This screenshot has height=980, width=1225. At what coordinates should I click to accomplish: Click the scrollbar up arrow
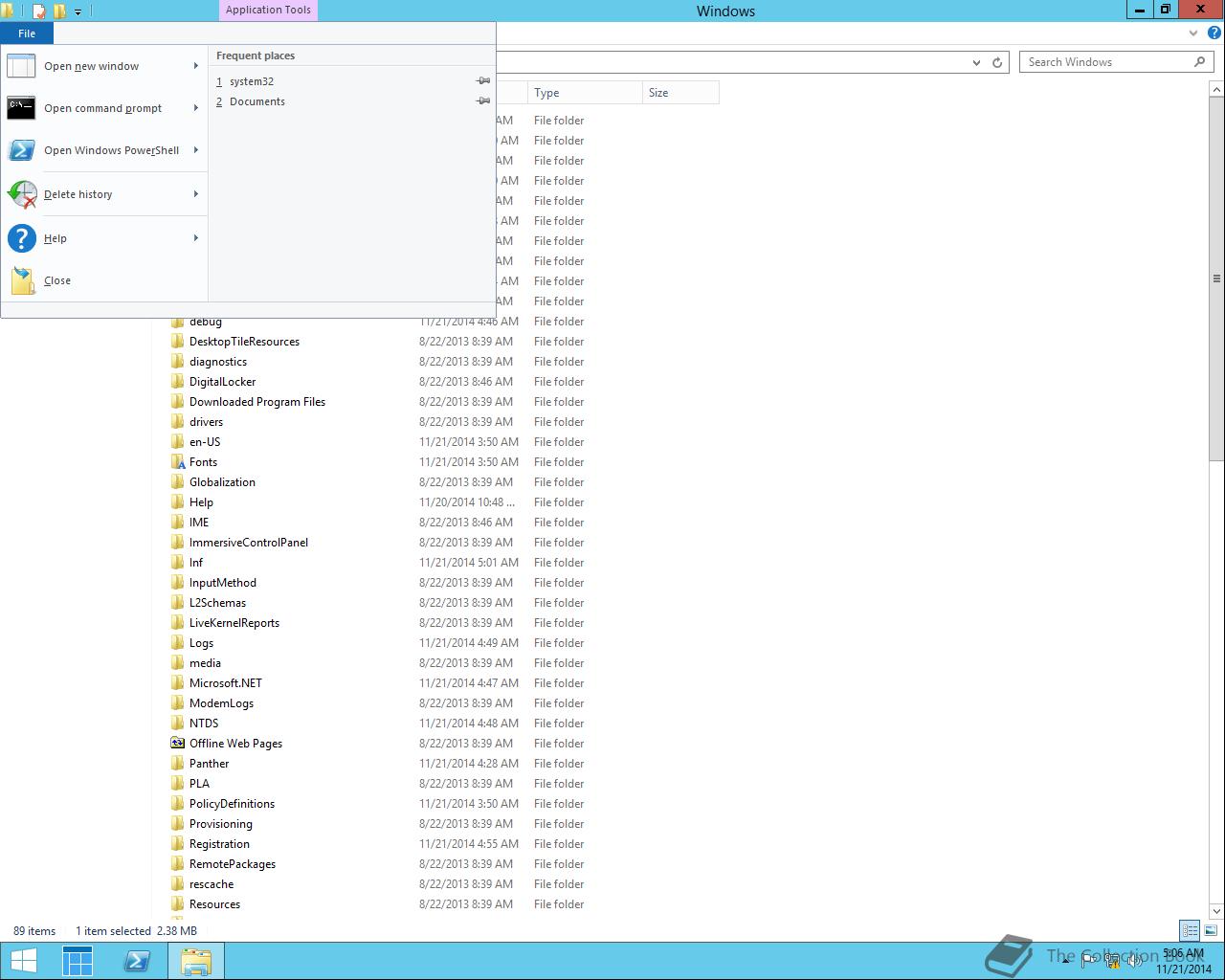pyautogui.click(x=1216, y=89)
